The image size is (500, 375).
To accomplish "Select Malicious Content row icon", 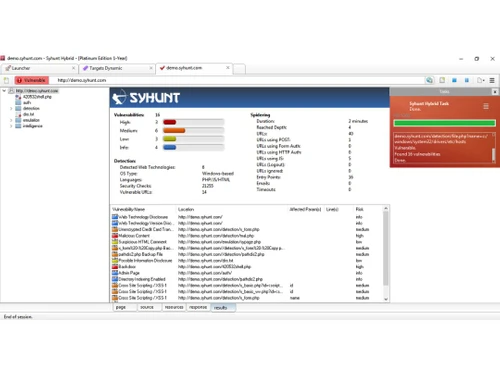I will pyautogui.click(x=115, y=236).
